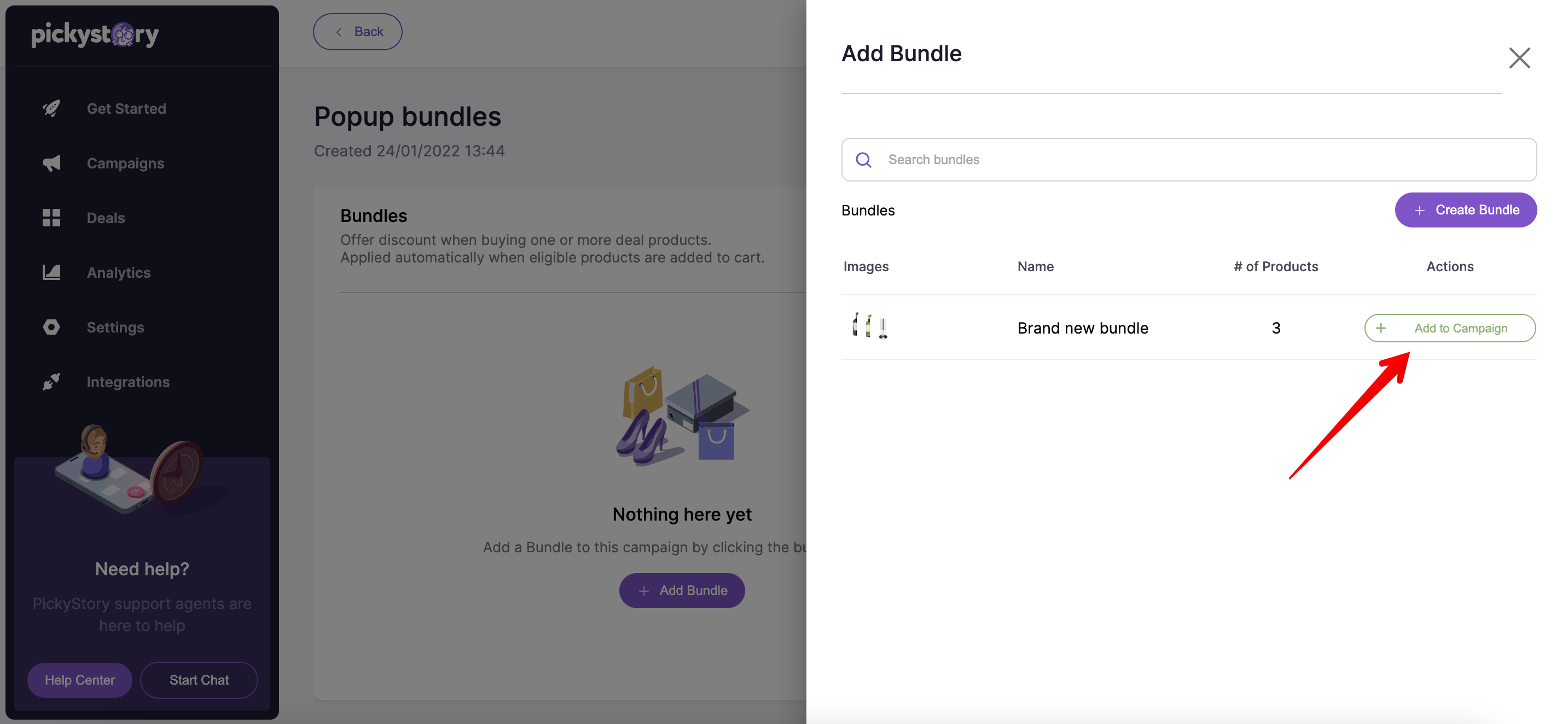
Task: Open the Analytics menu item
Action: pos(118,272)
